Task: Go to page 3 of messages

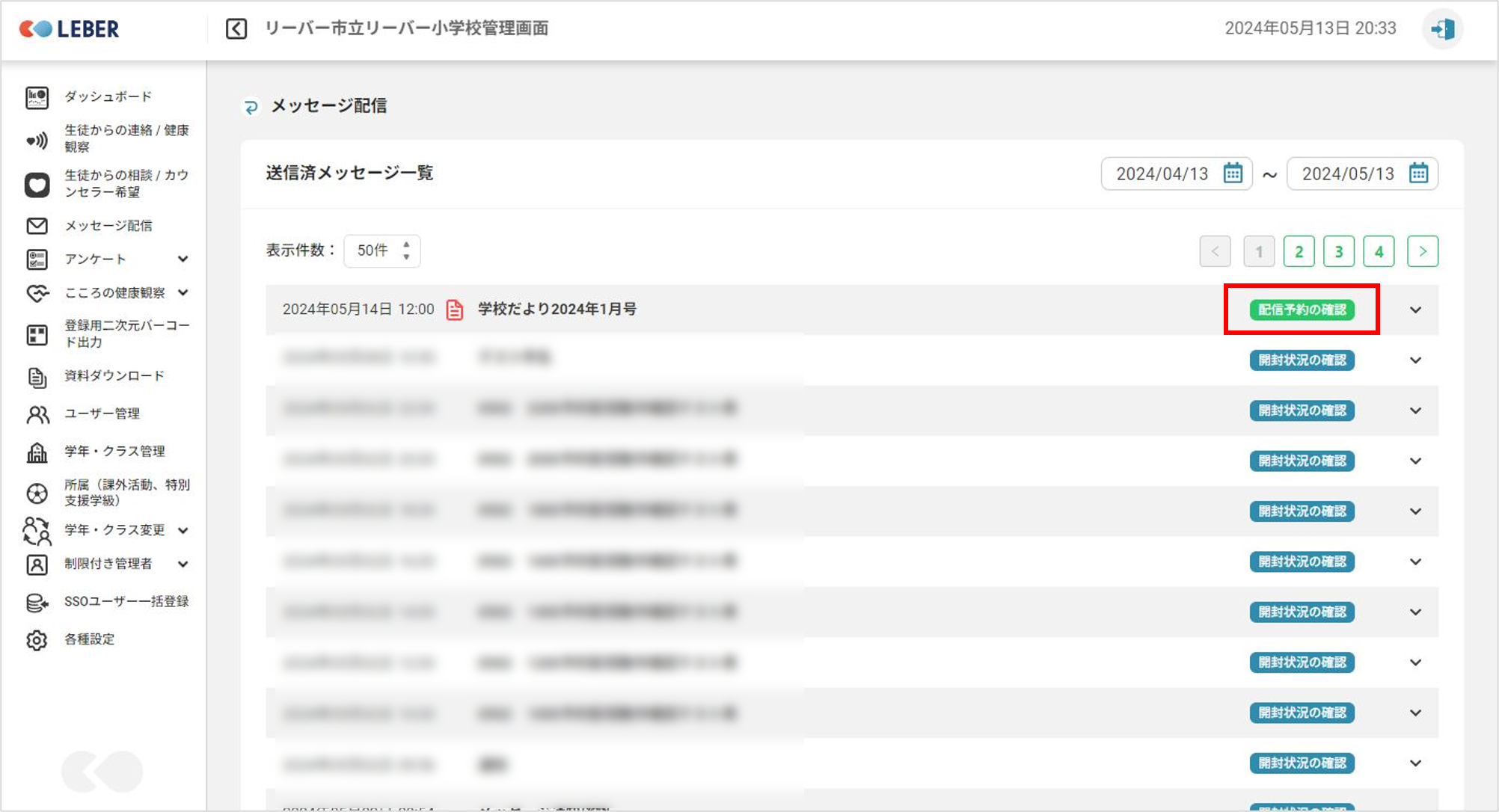Action: pyautogui.click(x=1339, y=251)
